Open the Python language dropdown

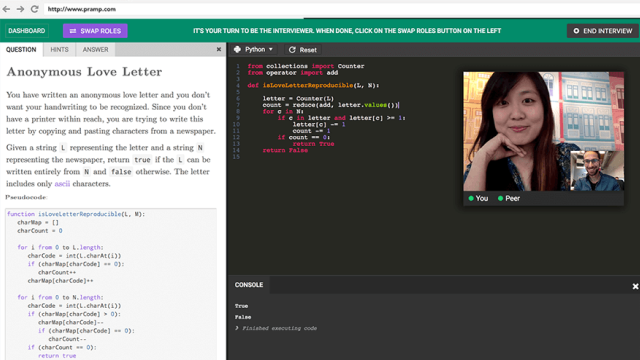click(x=253, y=49)
